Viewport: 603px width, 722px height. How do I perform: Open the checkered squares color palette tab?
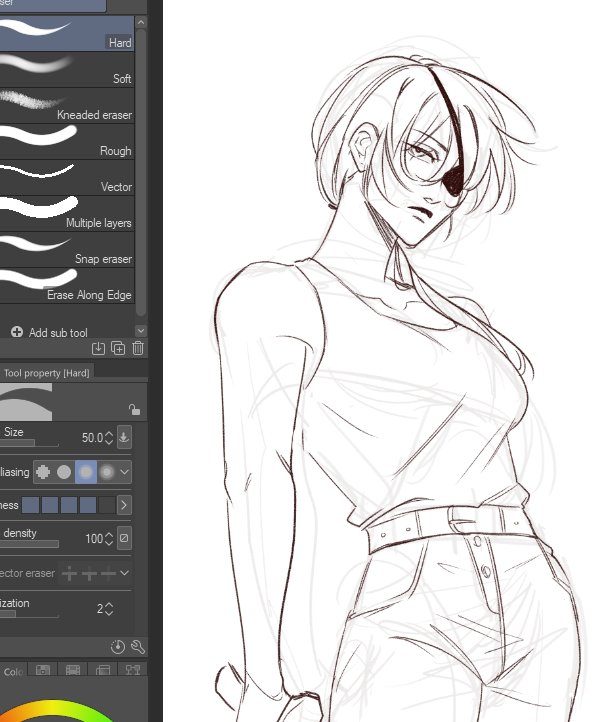[x=43, y=670]
